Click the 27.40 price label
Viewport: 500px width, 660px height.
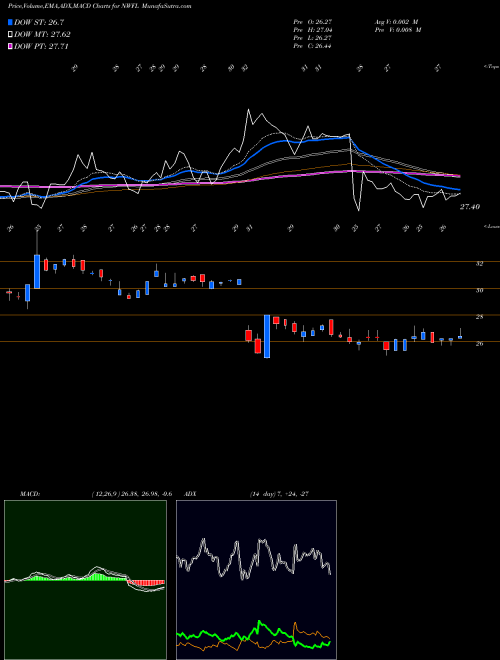[x=470, y=207]
